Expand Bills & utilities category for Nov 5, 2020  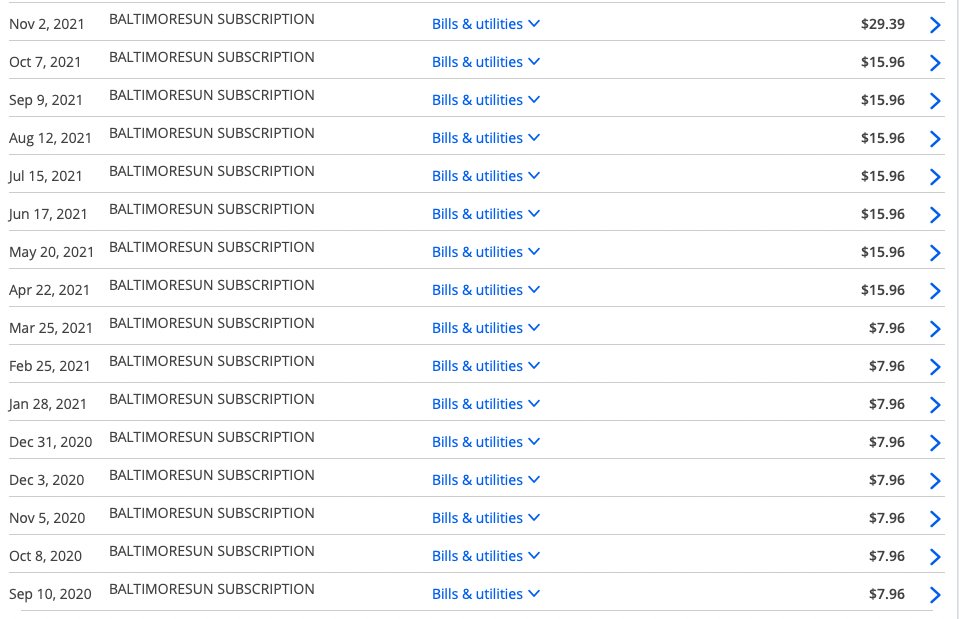coord(486,517)
